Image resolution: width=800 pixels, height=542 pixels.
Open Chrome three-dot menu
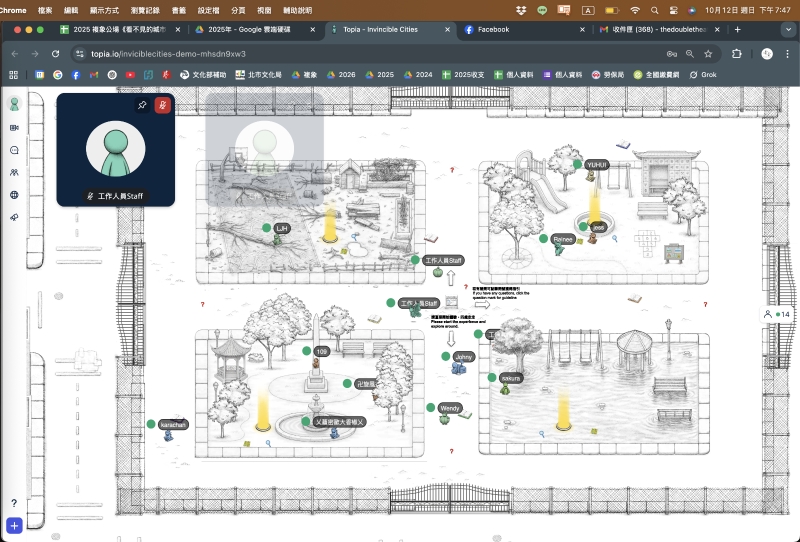pos(787,53)
